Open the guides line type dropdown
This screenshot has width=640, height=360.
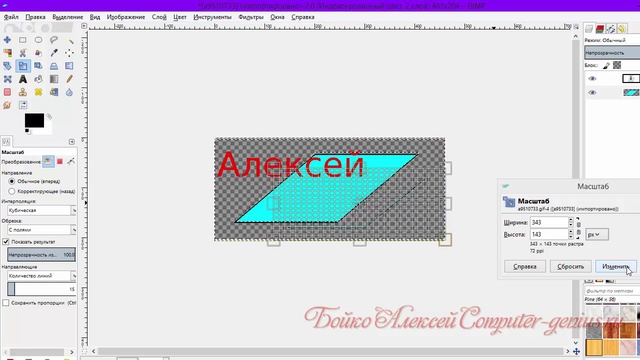point(41,276)
